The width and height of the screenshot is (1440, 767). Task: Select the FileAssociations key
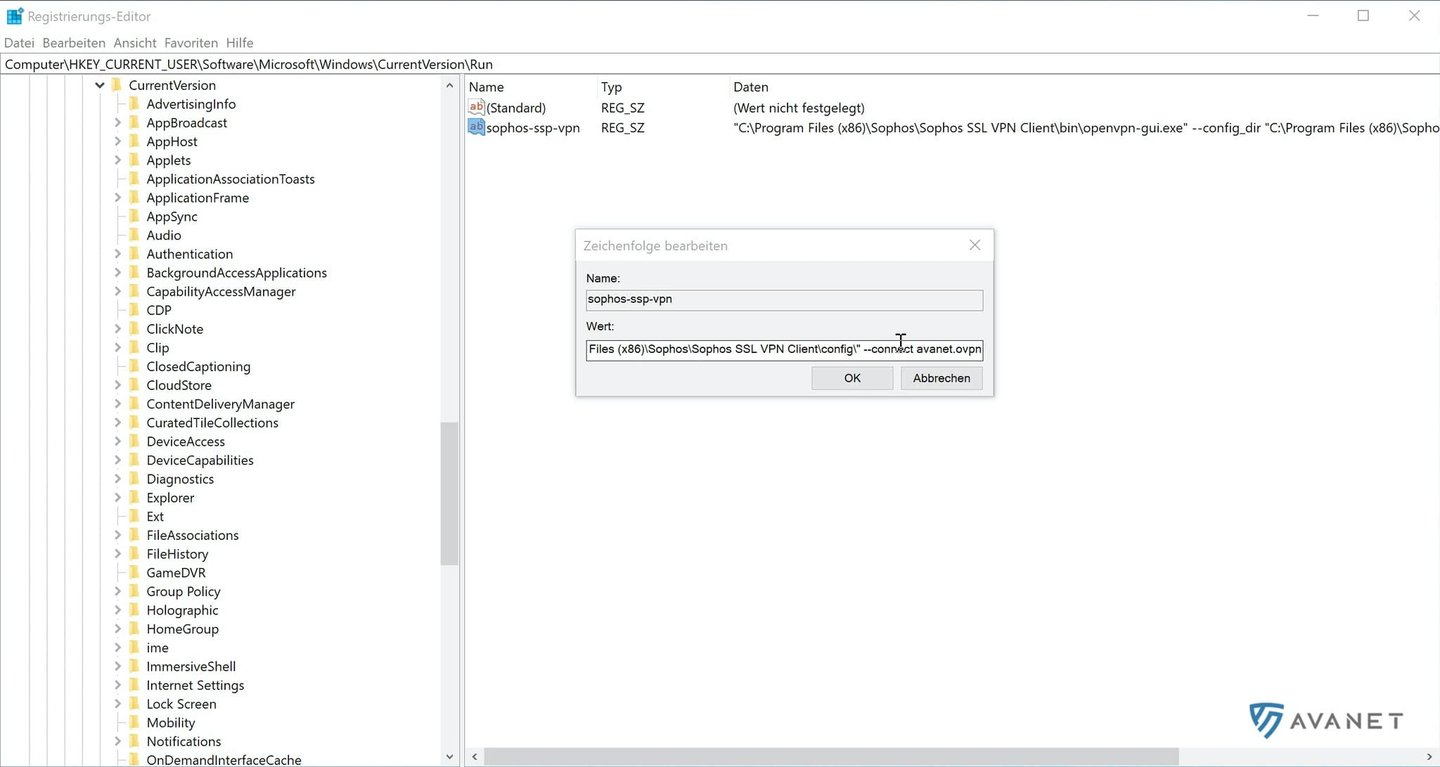[192, 535]
